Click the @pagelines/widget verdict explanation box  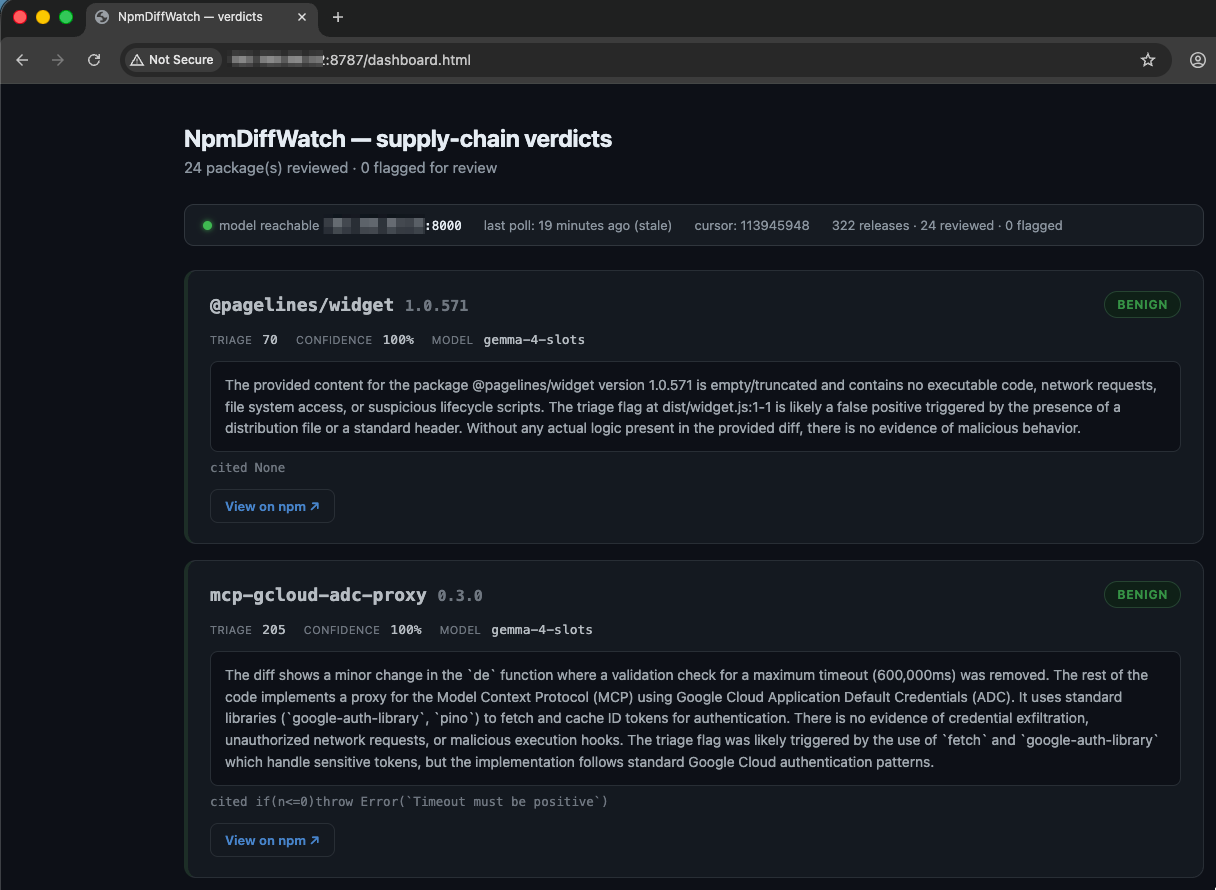click(695, 407)
